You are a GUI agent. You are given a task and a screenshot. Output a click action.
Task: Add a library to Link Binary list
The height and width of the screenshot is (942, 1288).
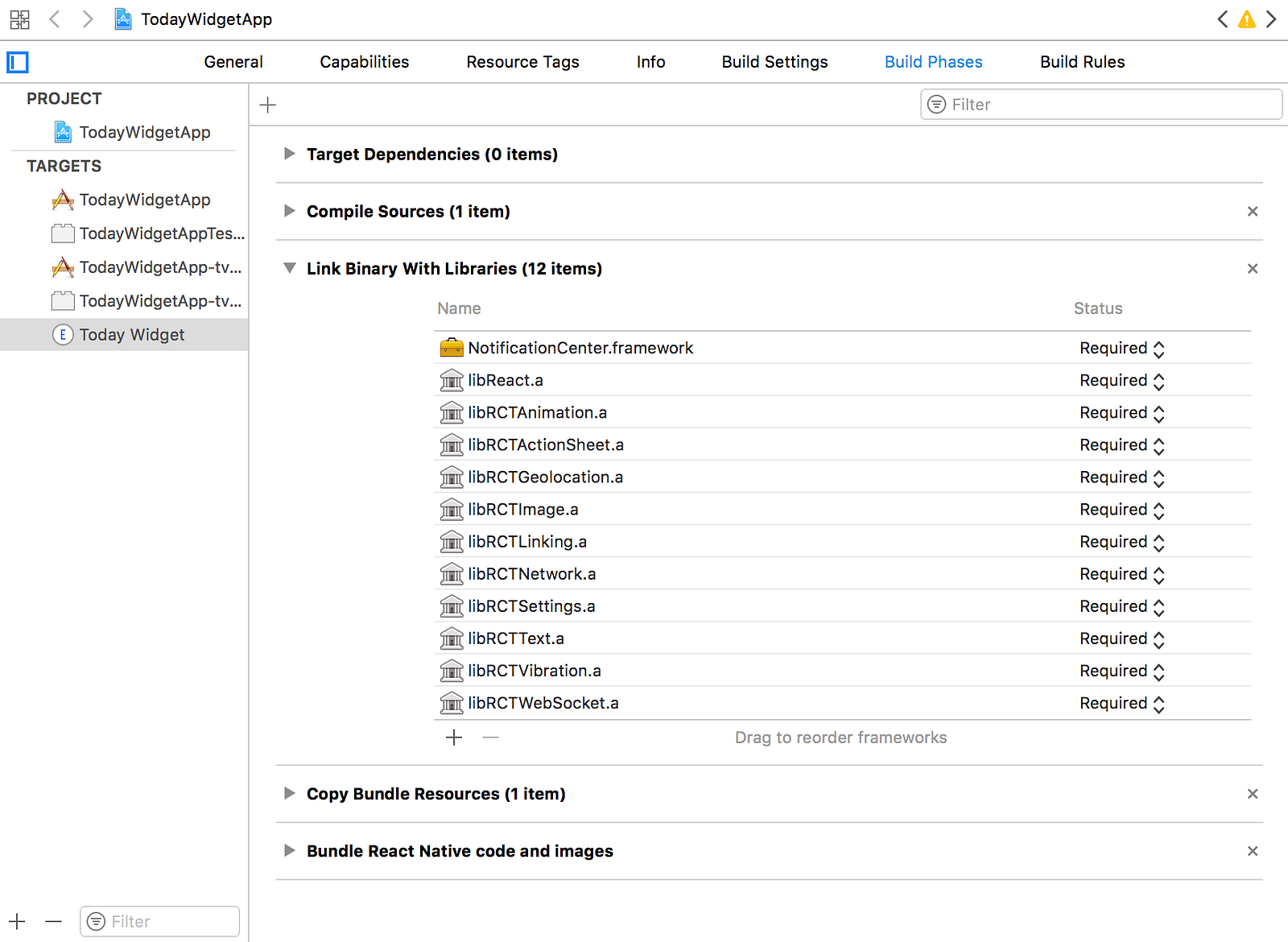coord(454,737)
